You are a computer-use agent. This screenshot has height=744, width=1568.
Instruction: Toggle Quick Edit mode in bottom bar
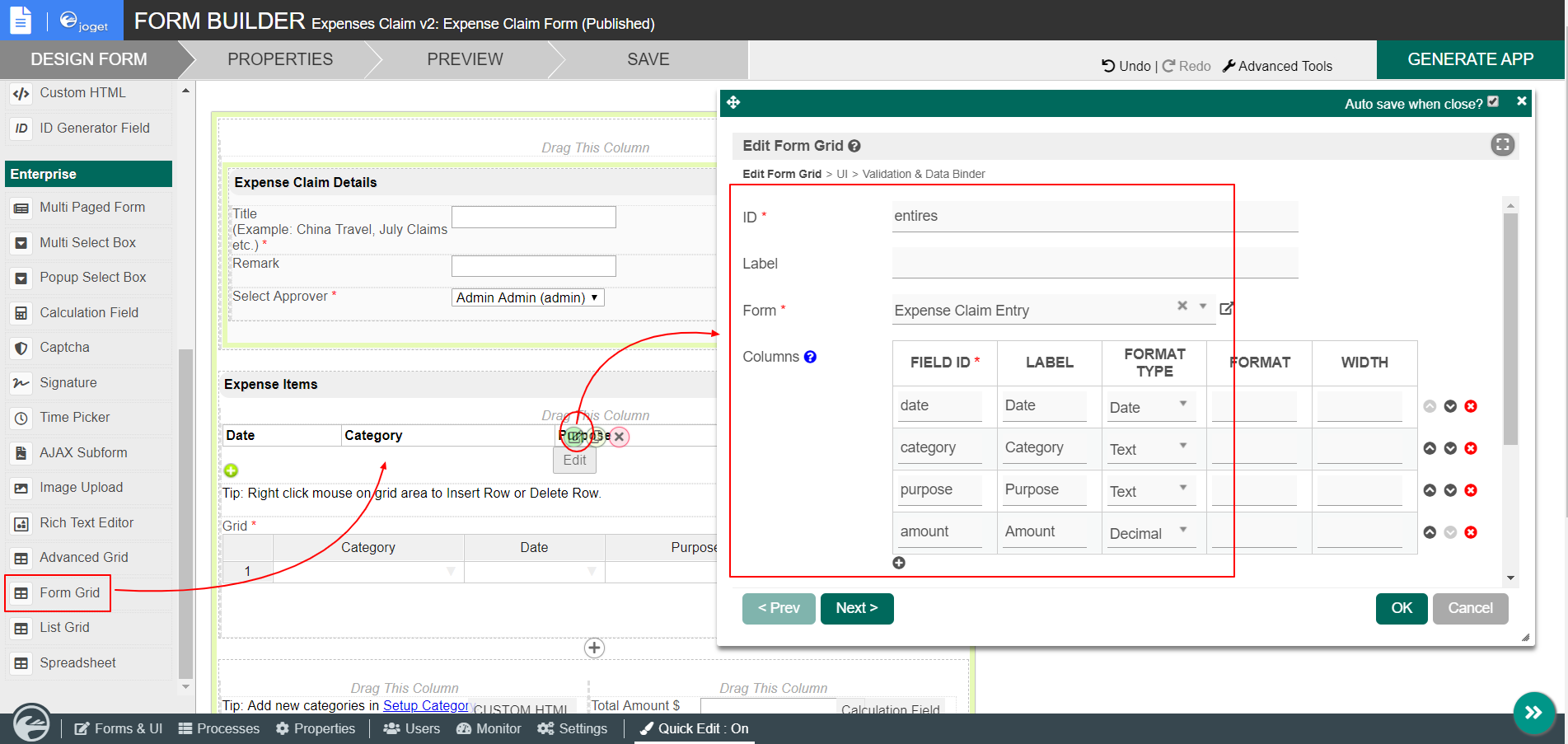[x=695, y=728]
